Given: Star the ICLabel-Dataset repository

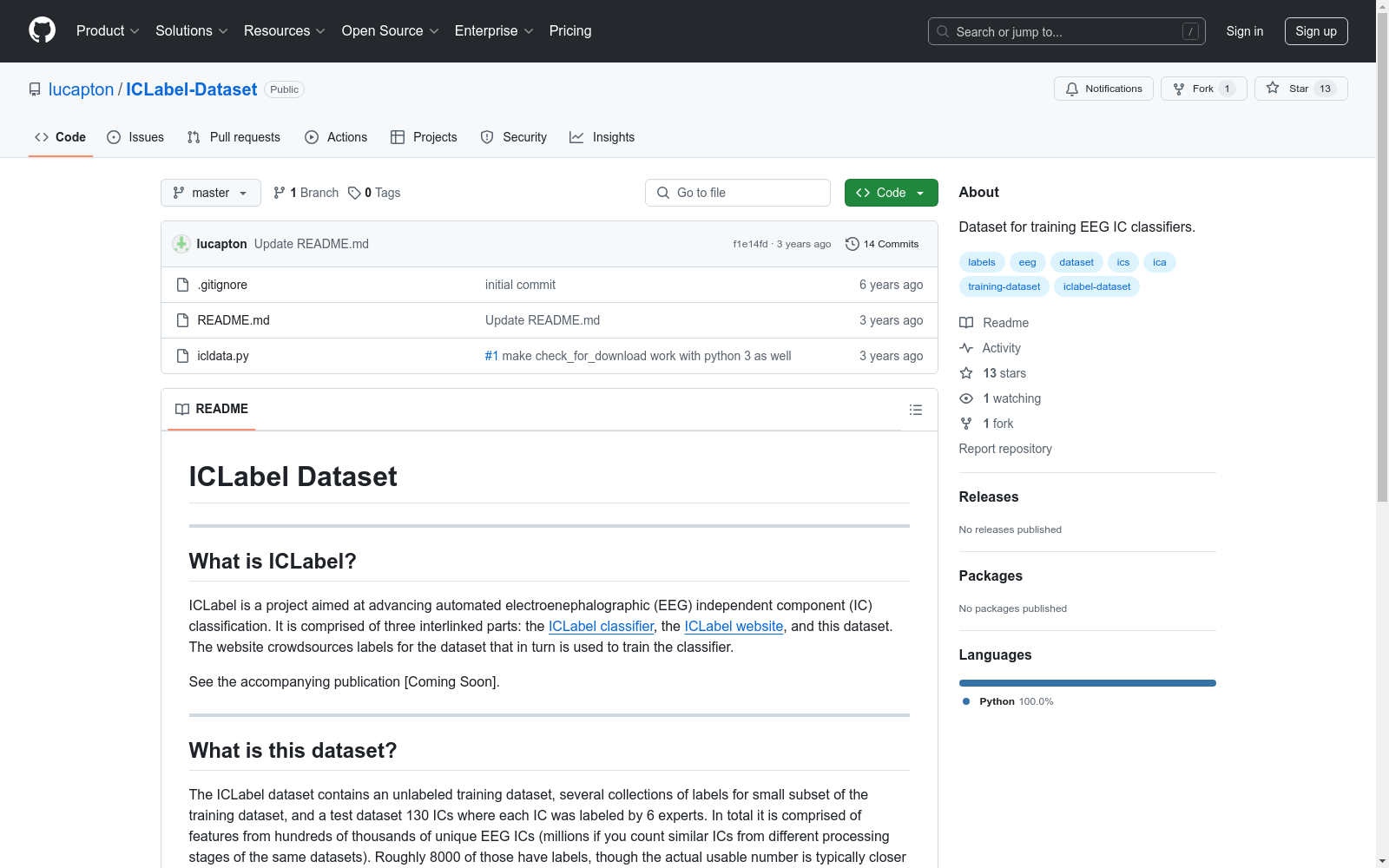Looking at the screenshot, I should click(1300, 89).
